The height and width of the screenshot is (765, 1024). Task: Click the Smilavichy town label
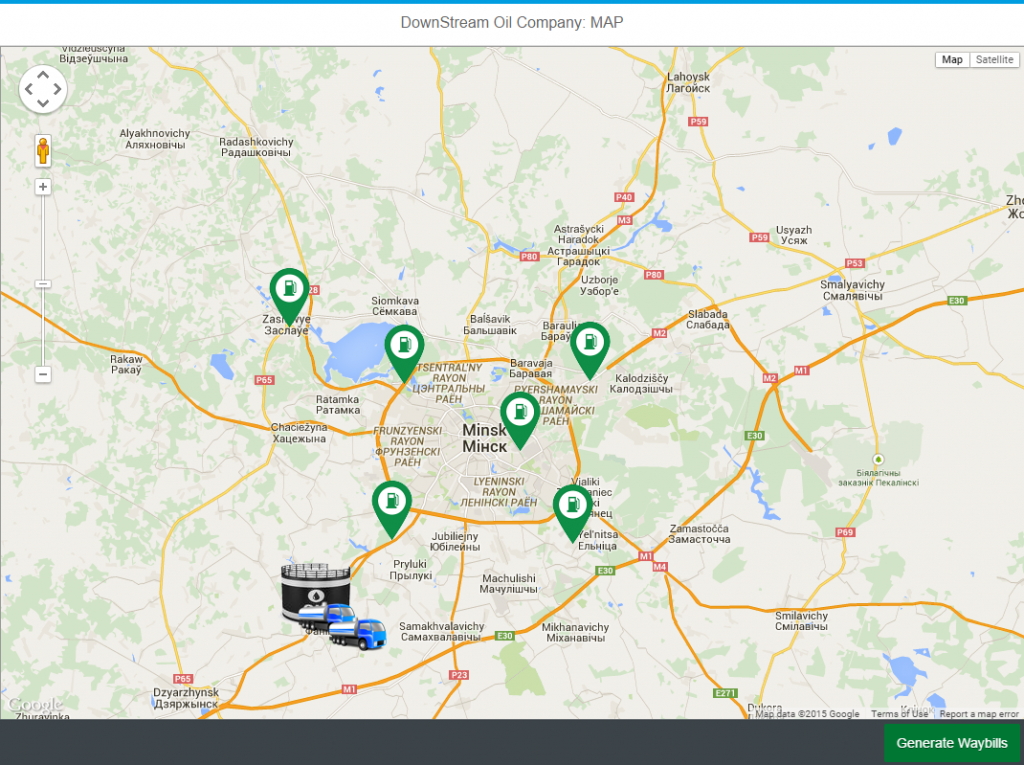(x=801, y=621)
